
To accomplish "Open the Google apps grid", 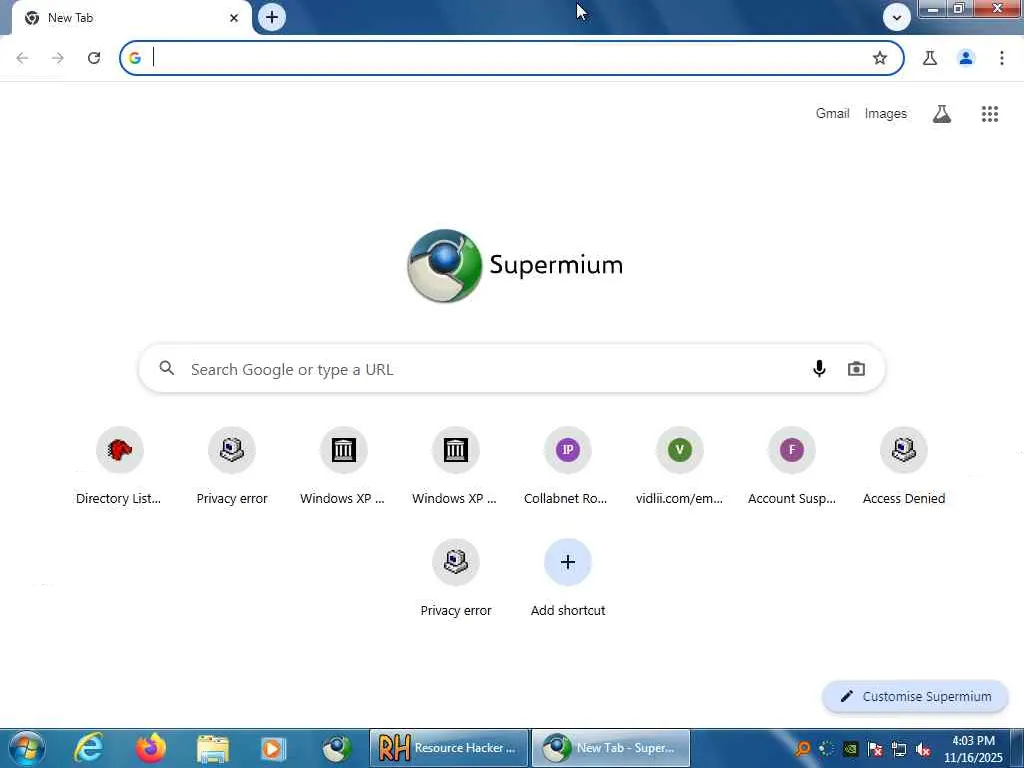I will (x=990, y=114).
